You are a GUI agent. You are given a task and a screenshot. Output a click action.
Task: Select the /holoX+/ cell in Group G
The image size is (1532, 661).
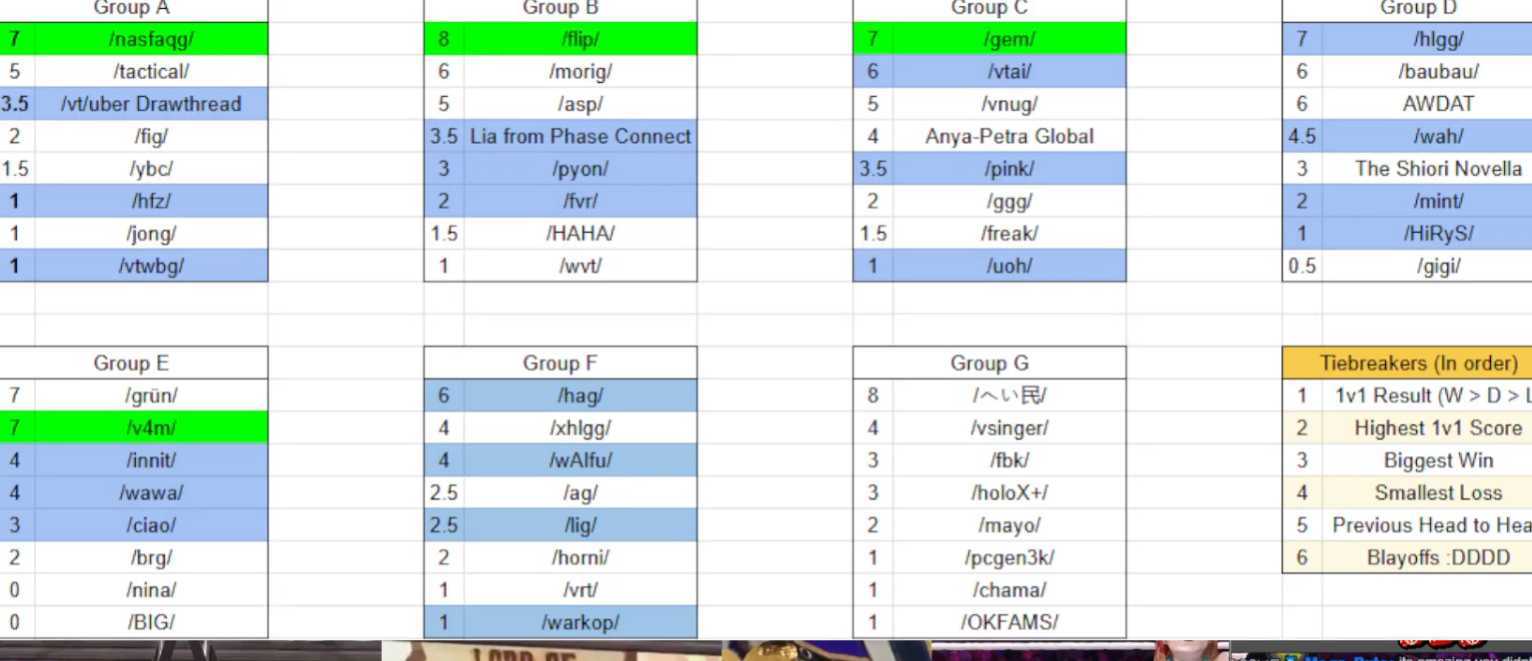[1009, 493]
